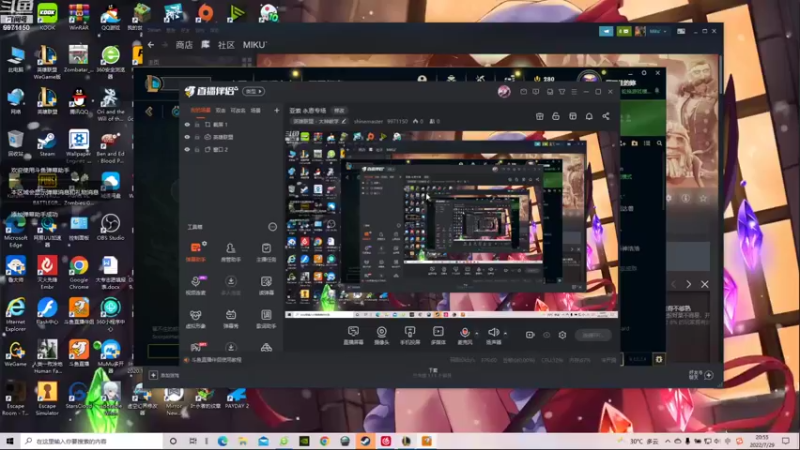Toggle lock on 窗口 2 source
800x450 pixels.
[x=197, y=149]
